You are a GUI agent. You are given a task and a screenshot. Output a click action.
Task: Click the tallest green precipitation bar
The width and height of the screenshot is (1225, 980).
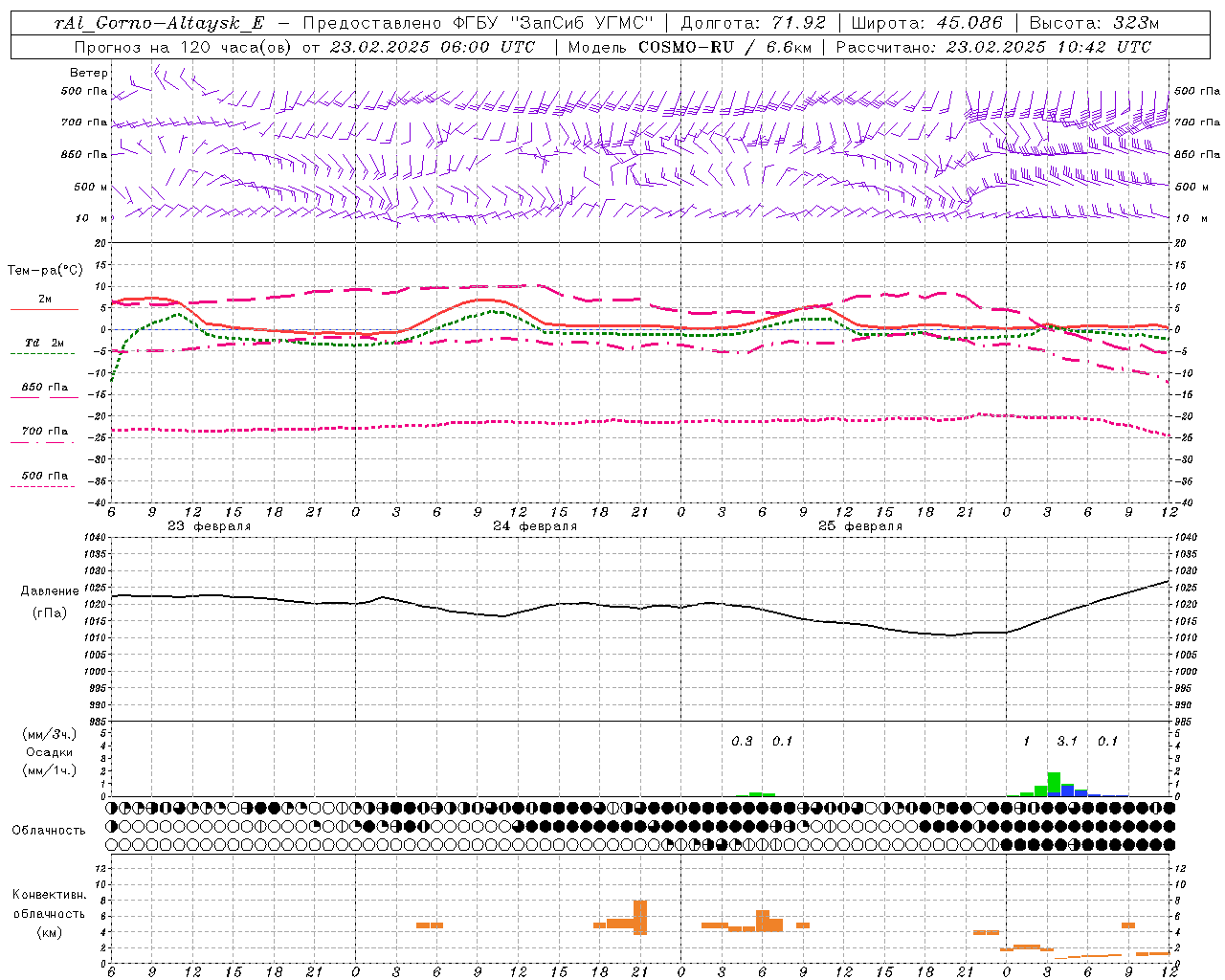(x=1054, y=784)
